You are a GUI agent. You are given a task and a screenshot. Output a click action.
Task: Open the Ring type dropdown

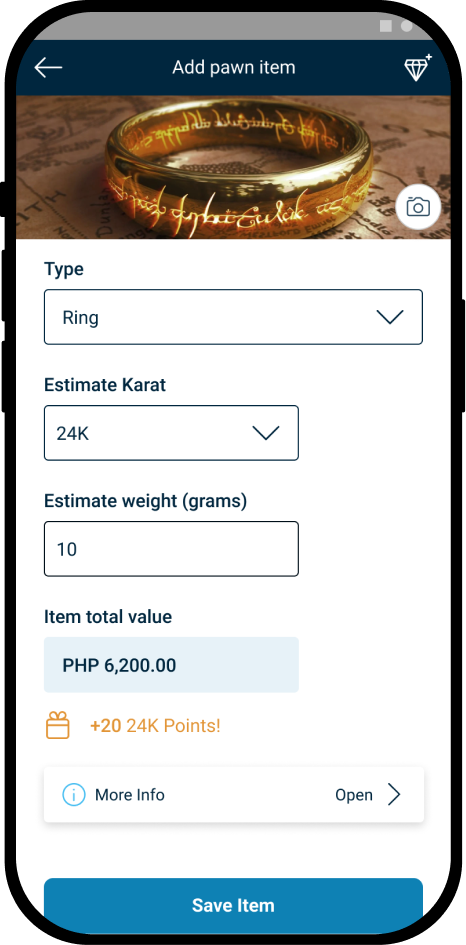233,317
